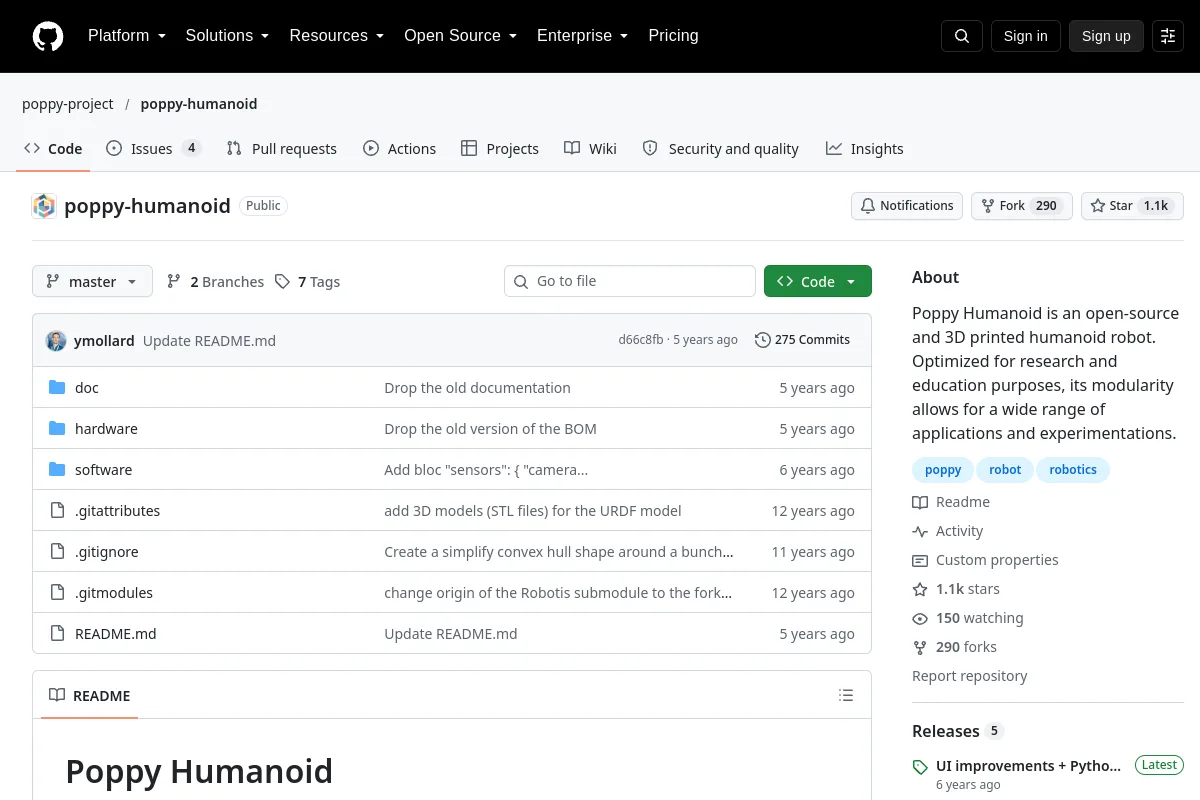The width and height of the screenshot is (1200, 800).
Task: Switch to the Wiki tab
Action: 590,149
